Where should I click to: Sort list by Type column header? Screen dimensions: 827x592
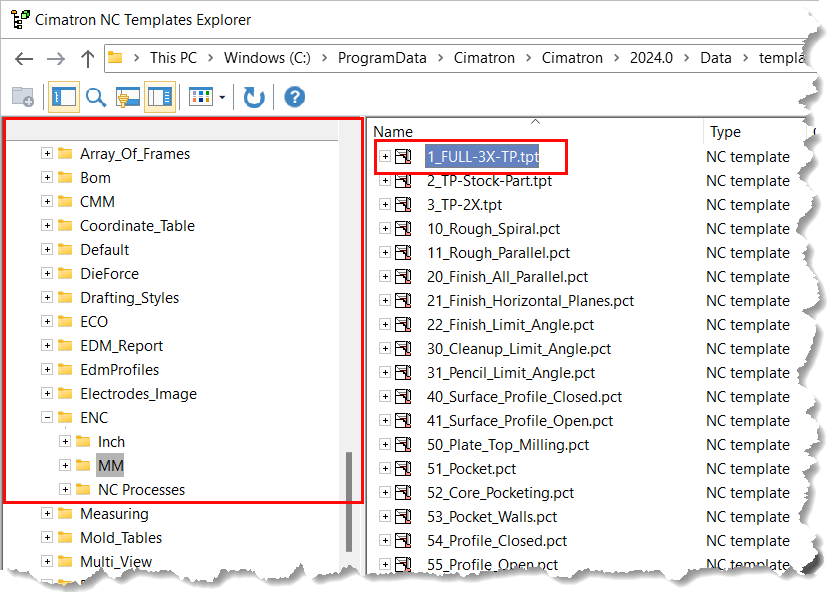tap(725, 131)
